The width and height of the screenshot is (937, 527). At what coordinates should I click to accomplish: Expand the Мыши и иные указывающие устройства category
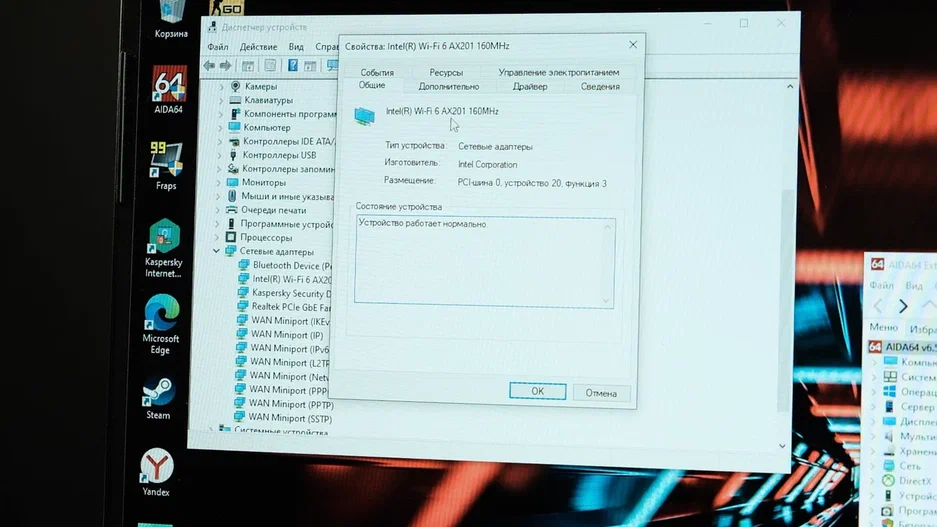click(x=218, y=196)
